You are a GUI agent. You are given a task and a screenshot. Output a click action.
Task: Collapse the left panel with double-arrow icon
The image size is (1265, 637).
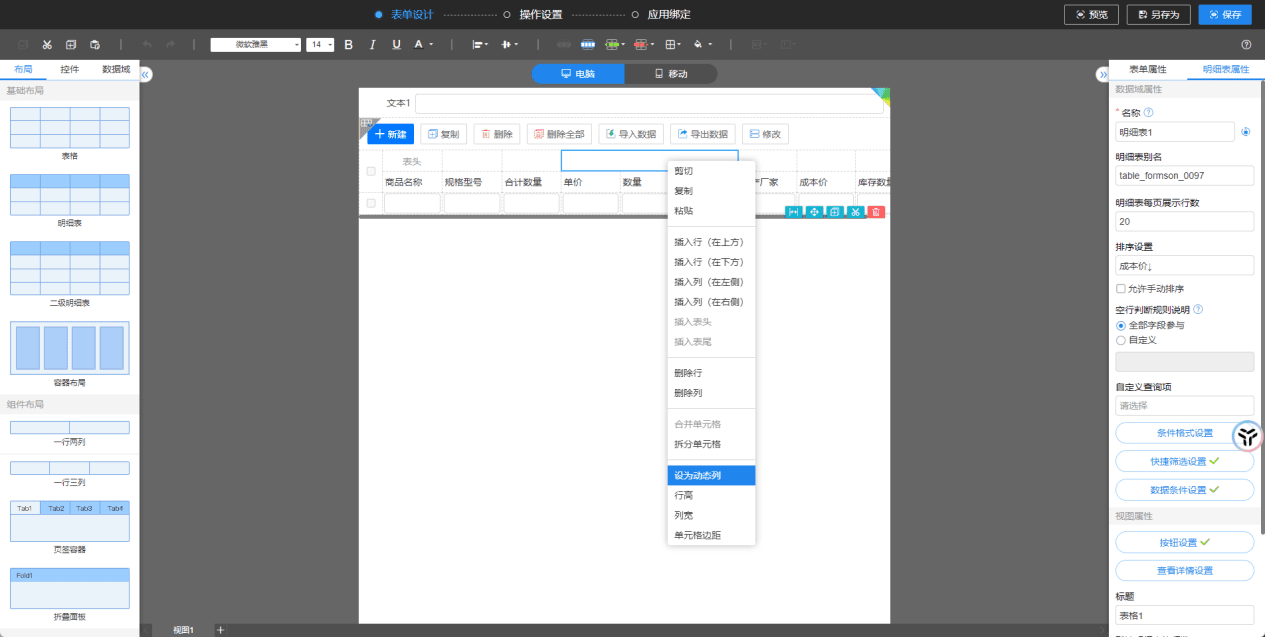[146, 75]
